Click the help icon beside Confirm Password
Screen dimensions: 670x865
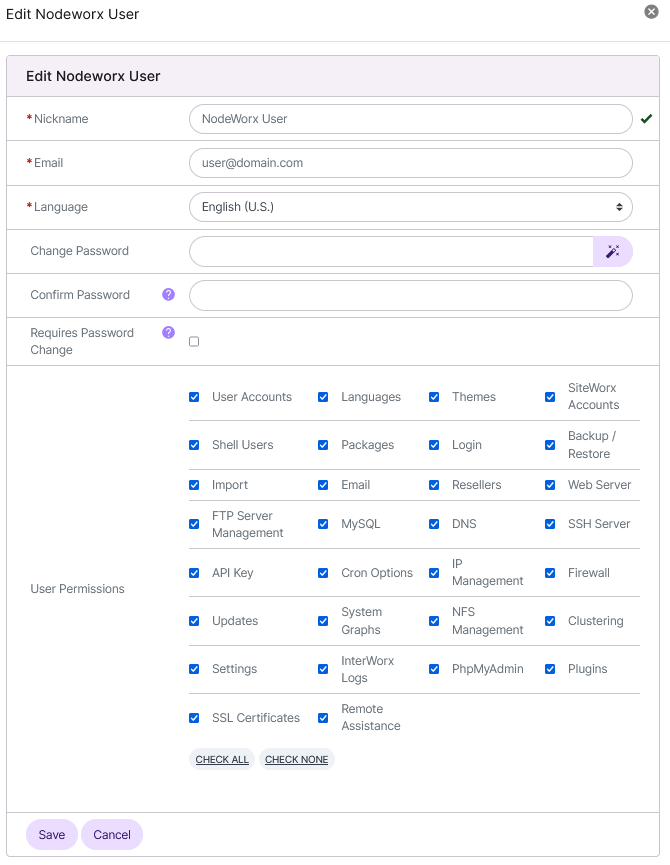pyautogui.click(x=167, y=295)
